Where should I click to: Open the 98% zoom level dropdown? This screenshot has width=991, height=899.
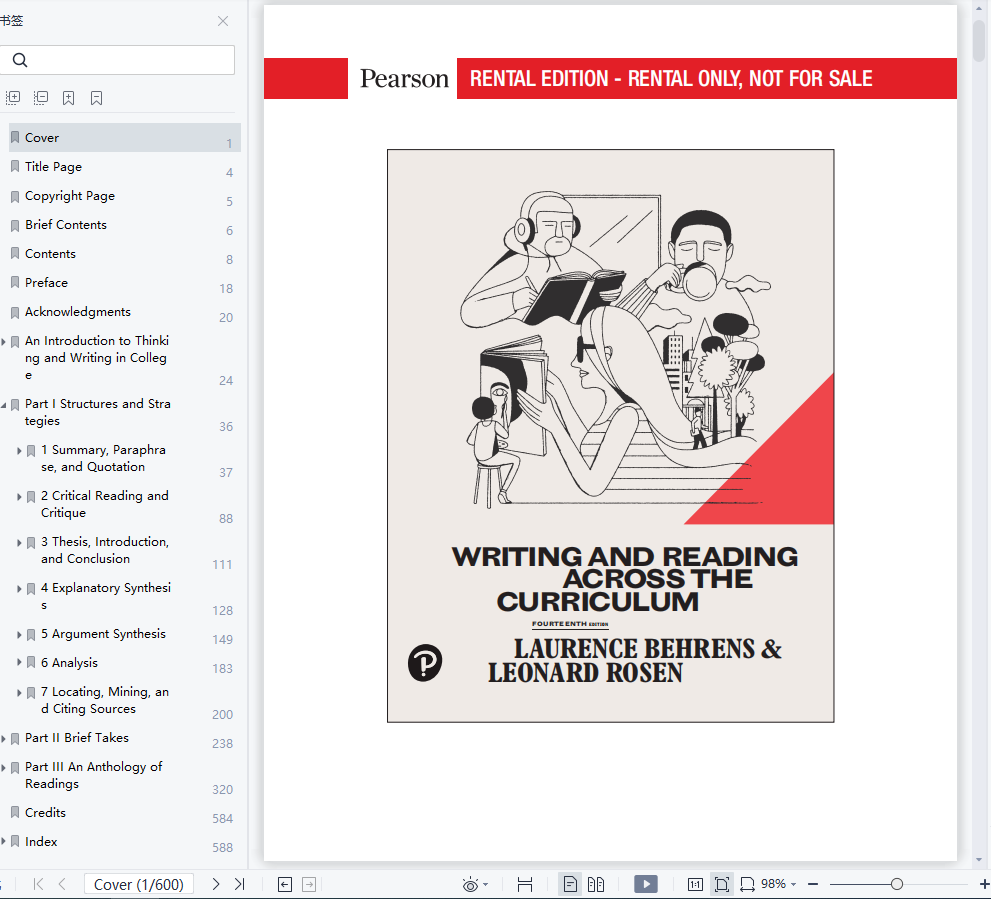point(779,884)
